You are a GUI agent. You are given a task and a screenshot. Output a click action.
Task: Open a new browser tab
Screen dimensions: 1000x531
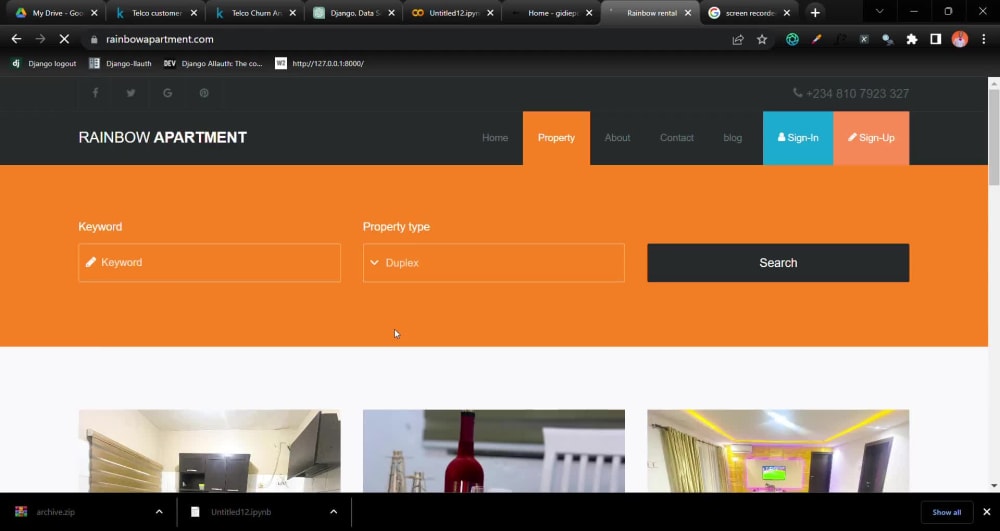(x=815, y=13)
